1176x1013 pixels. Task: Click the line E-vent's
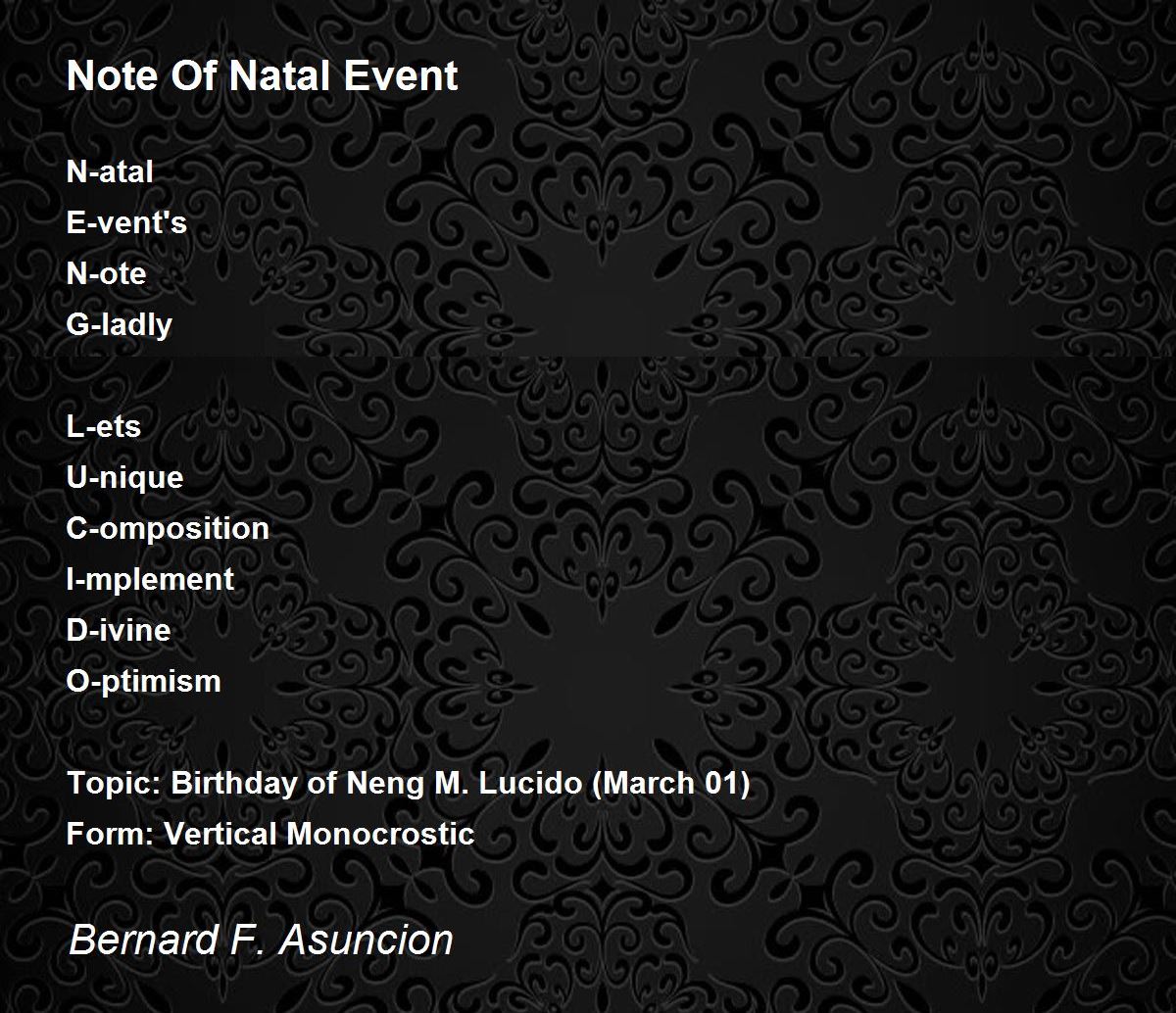[126, 222]
